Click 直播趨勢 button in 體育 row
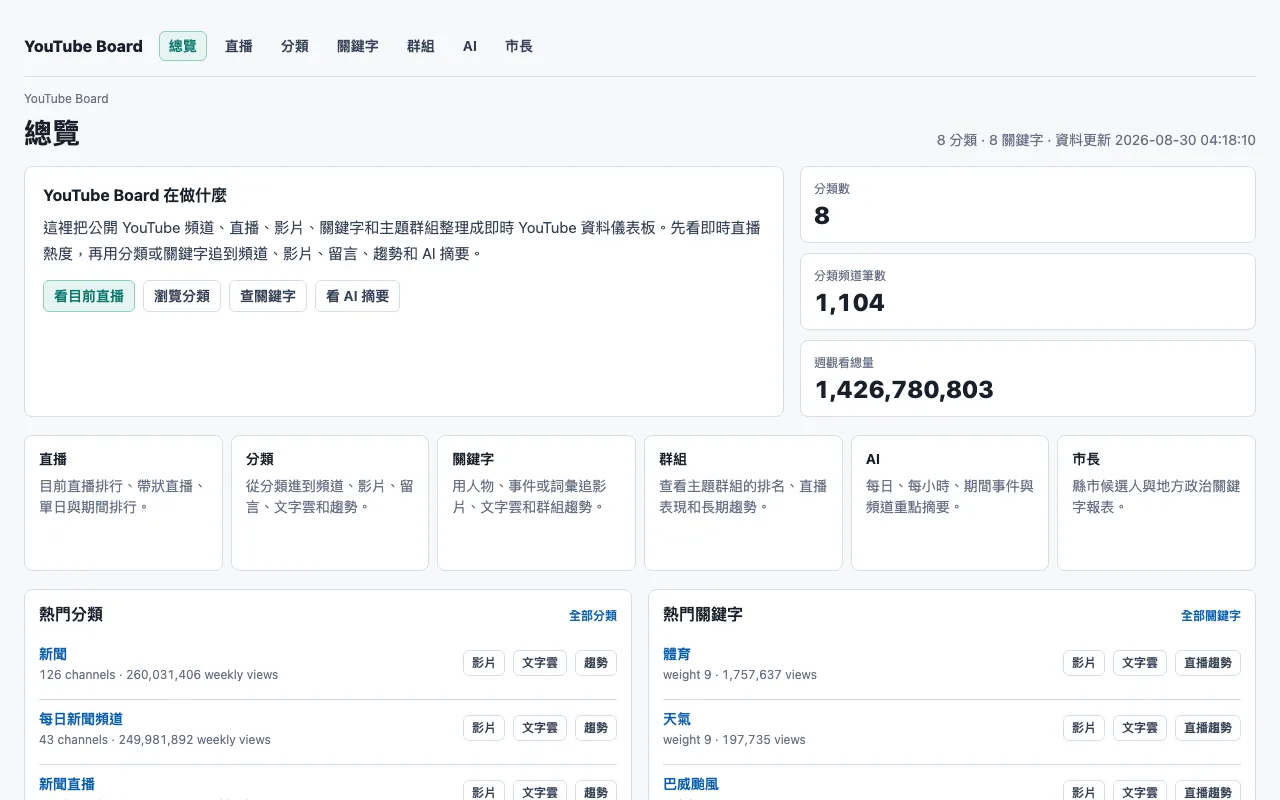Viewport: 1280px width, 800px height. pyautogui.click(x=1208, y=663)
